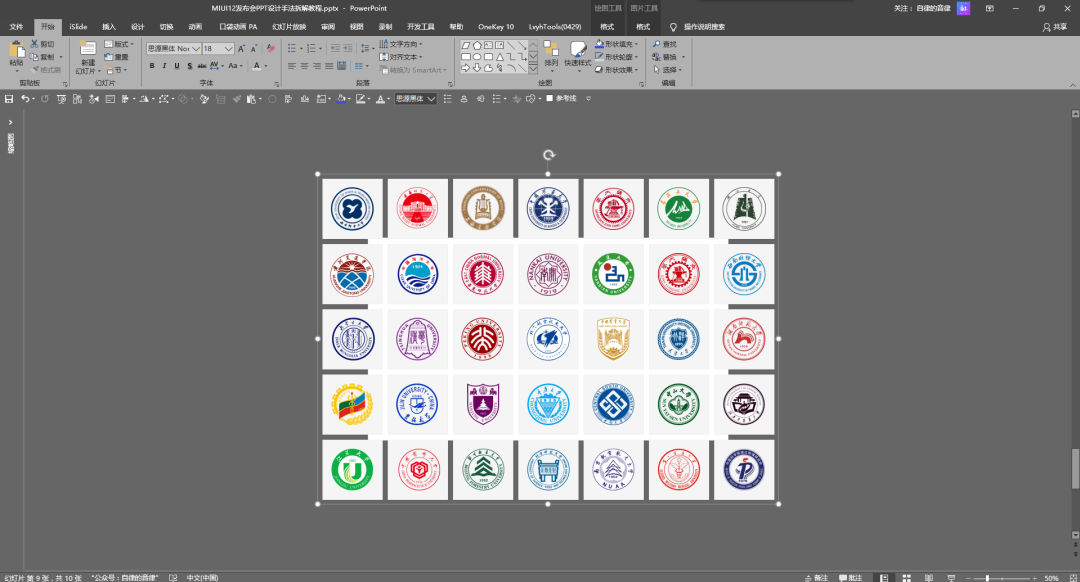Click the Save icon in the quick access toolbar
Image resolution: width=1080 pixels, height=582 pixels.
(9, 99)
